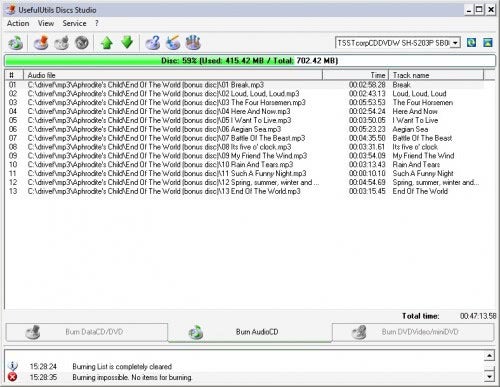Viewport: 500px width, 387px height.
Task: Open the Service menu
Action: [x=74, y=23]
